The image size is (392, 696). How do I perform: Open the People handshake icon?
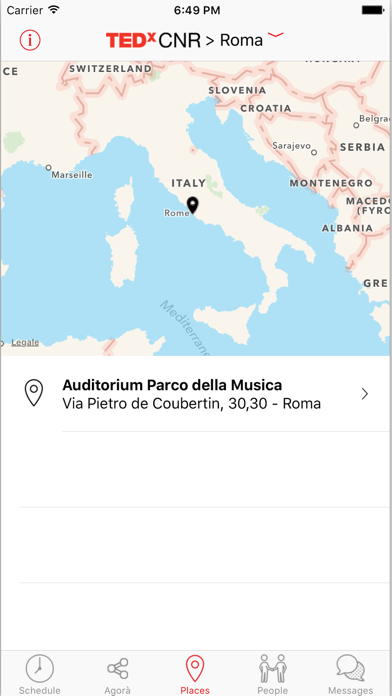pyautogui.click(x=273, y=668)
